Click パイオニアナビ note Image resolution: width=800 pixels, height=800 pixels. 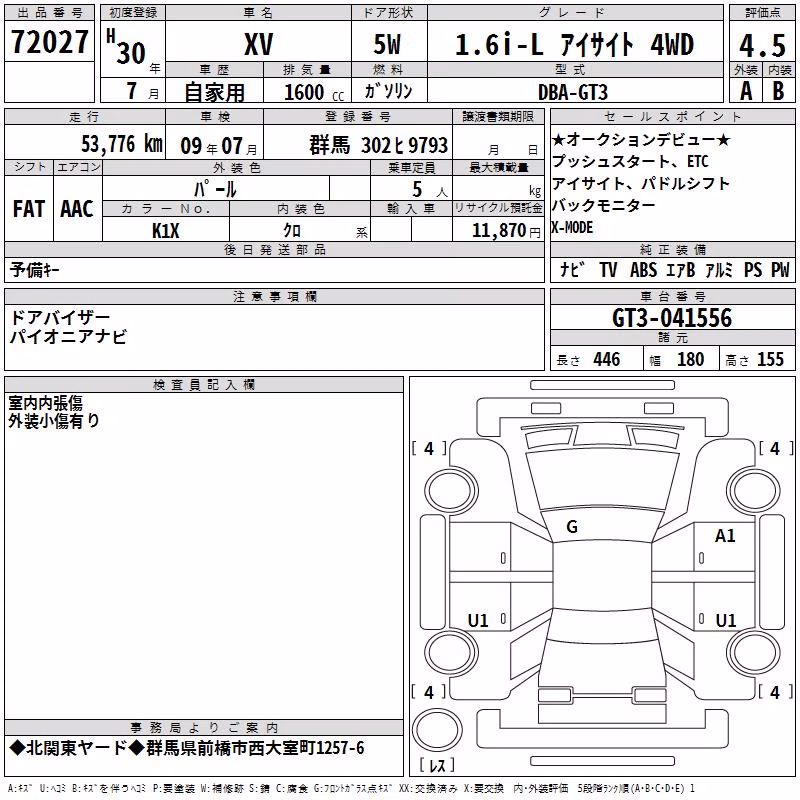pyautogui.click(x=68, y=337)
